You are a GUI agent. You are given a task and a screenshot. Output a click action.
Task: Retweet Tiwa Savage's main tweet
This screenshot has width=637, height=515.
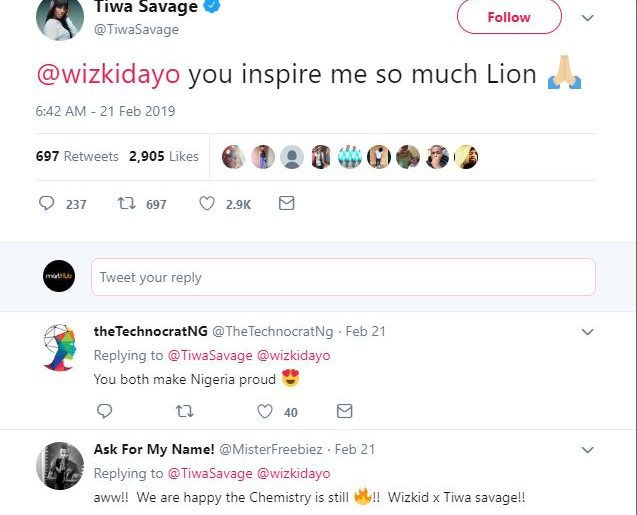127,203
